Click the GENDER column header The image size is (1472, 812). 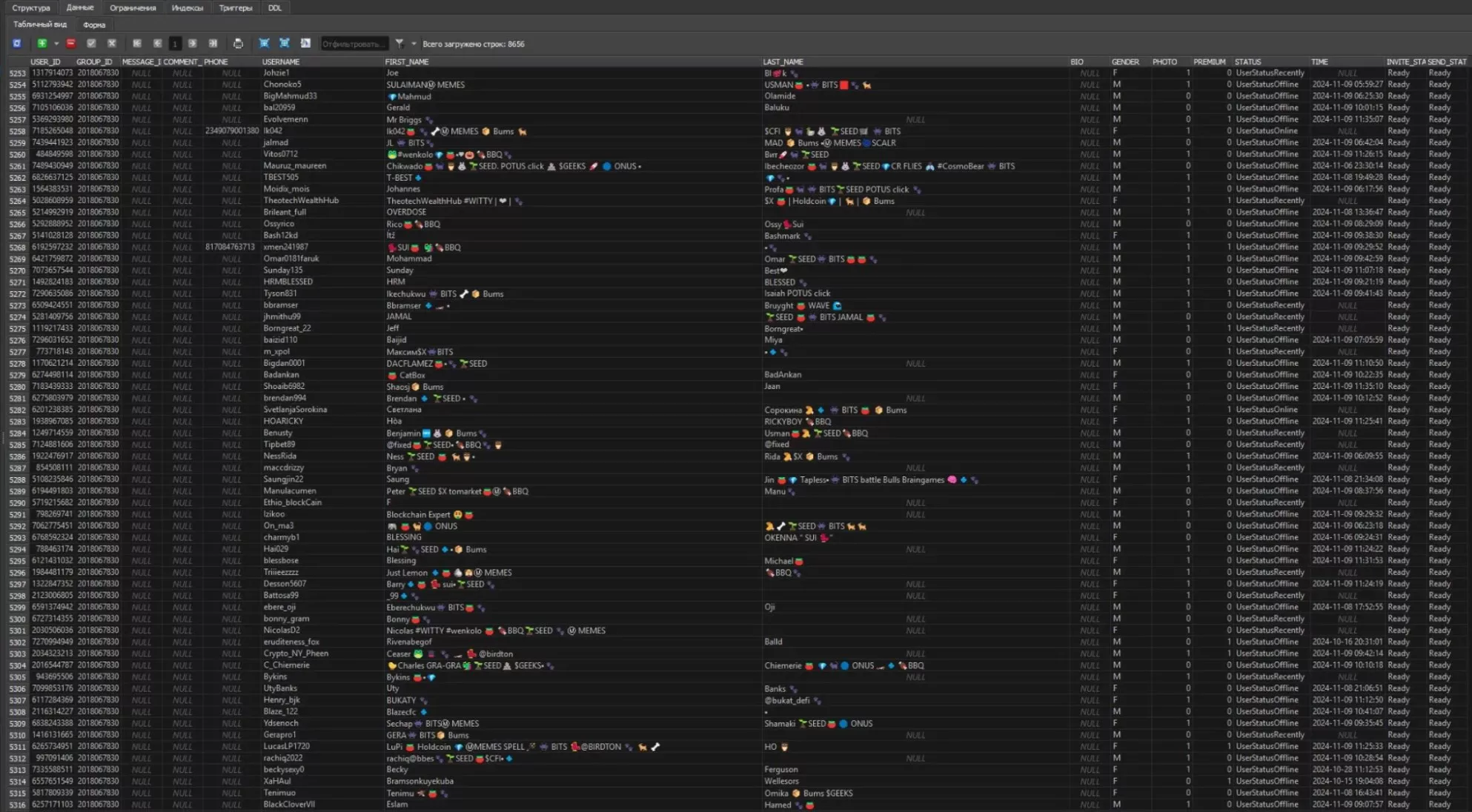(1130, 62)
